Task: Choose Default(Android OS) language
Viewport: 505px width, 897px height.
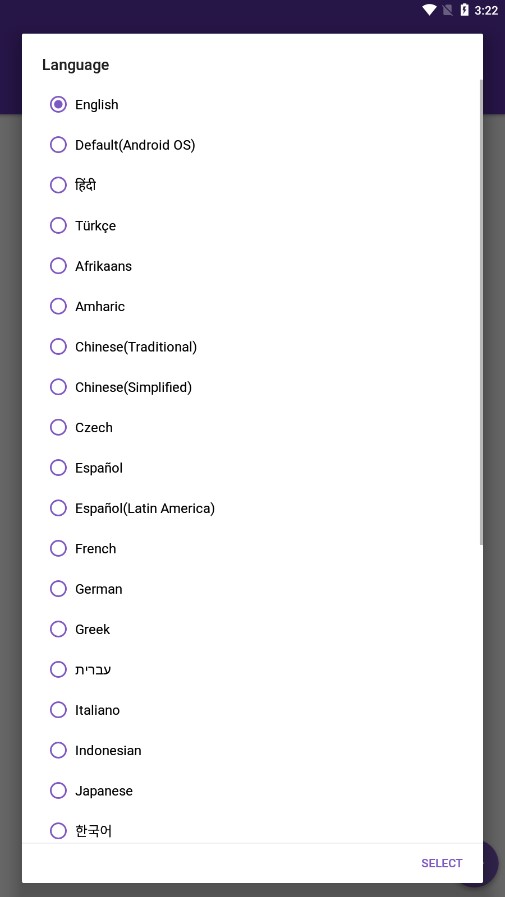Action: pyautogui.click(x=252, y=145)
